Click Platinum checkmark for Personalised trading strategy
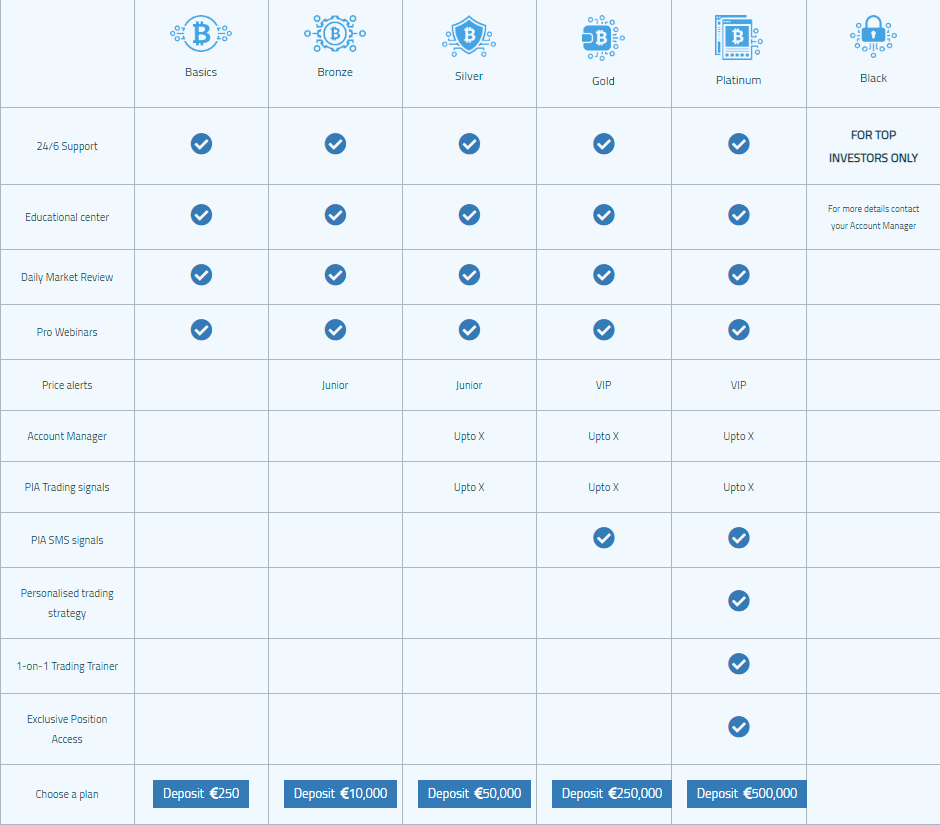 click(739, 601)
